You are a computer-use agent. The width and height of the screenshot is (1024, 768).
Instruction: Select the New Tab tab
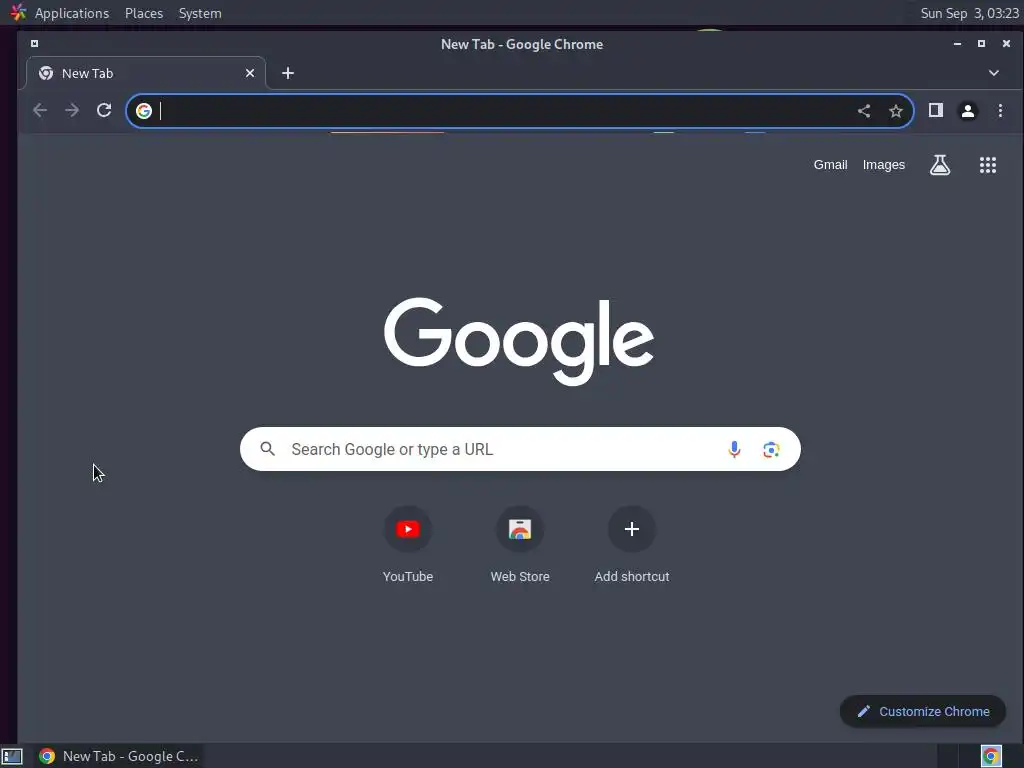(146, 73)
